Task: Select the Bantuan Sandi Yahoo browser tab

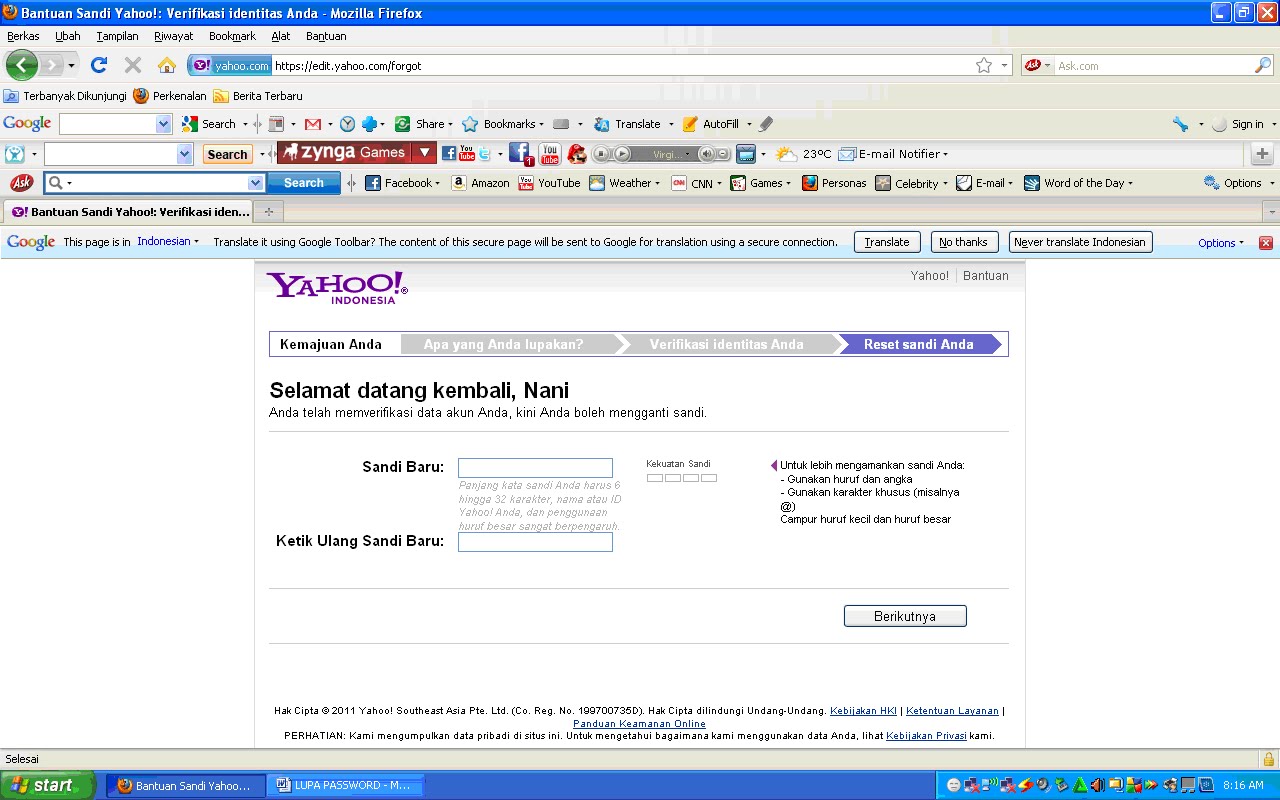Action: pos(127,212)
